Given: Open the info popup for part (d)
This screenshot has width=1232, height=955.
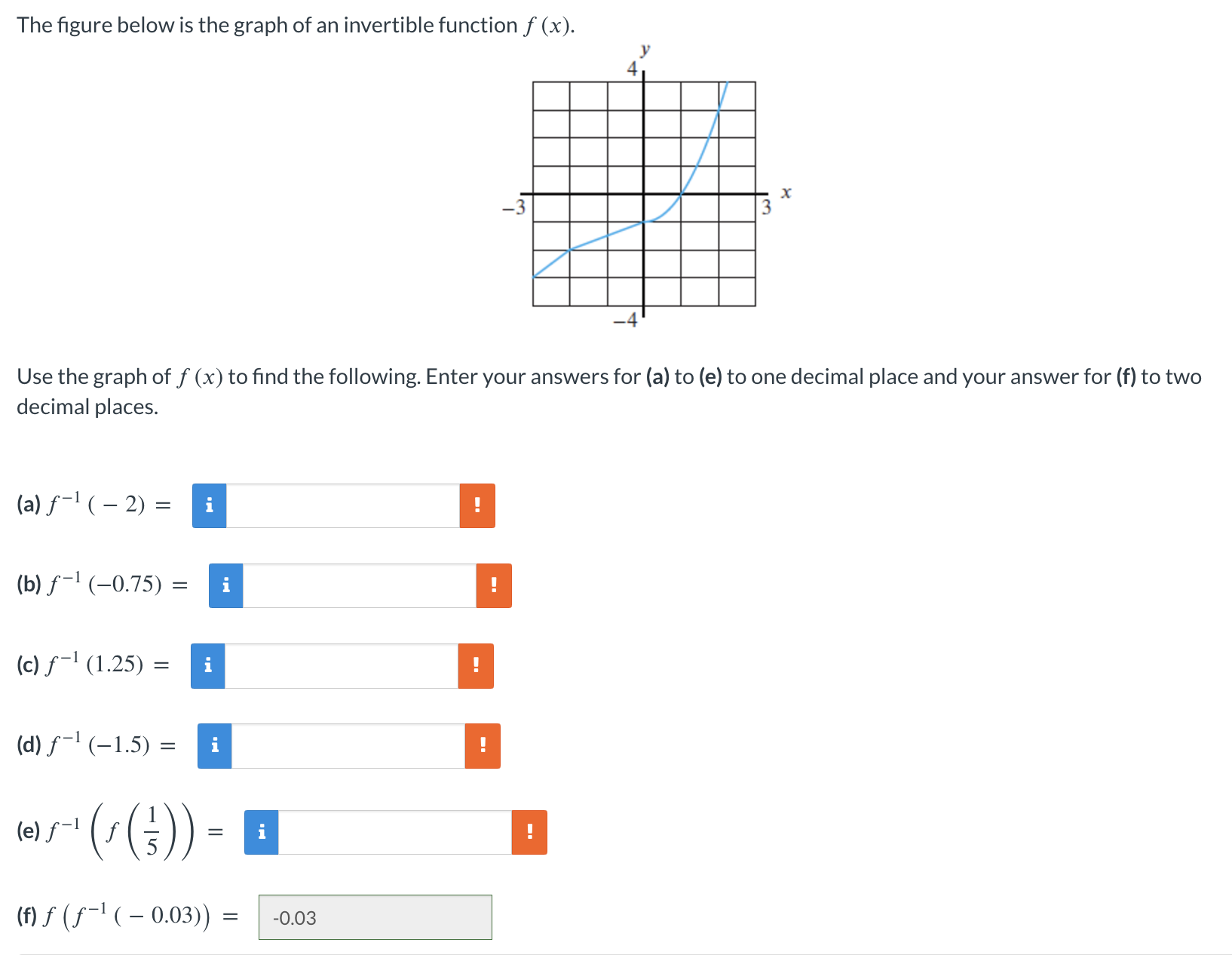Looking at the screenshot, I should (x=214, y=746).
